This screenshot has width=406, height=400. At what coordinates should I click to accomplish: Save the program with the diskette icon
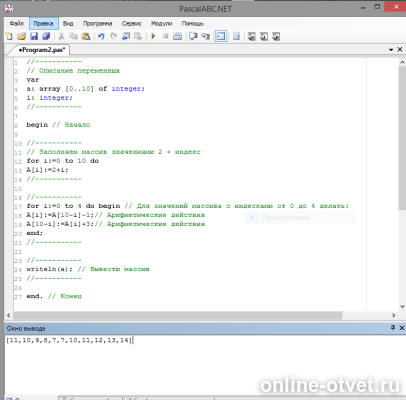tap(34, 36)
